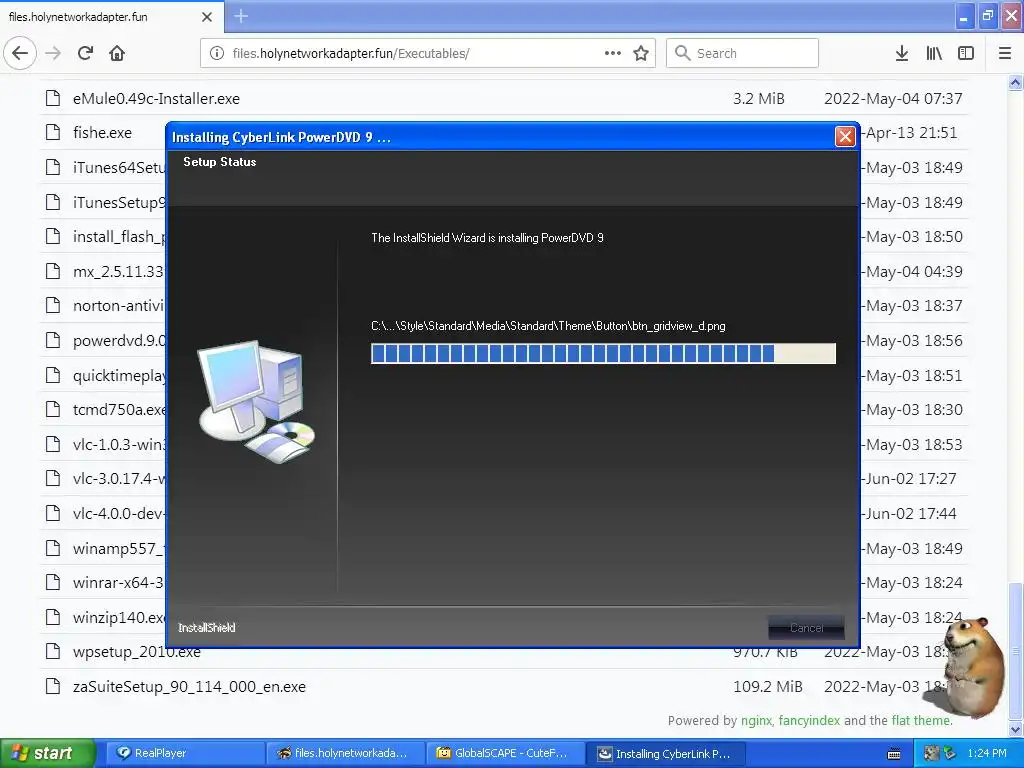Viewport: 1024px width, 768px height.
Task: Click the page scrollbar up arrow
Action: tap(1015, 82)
